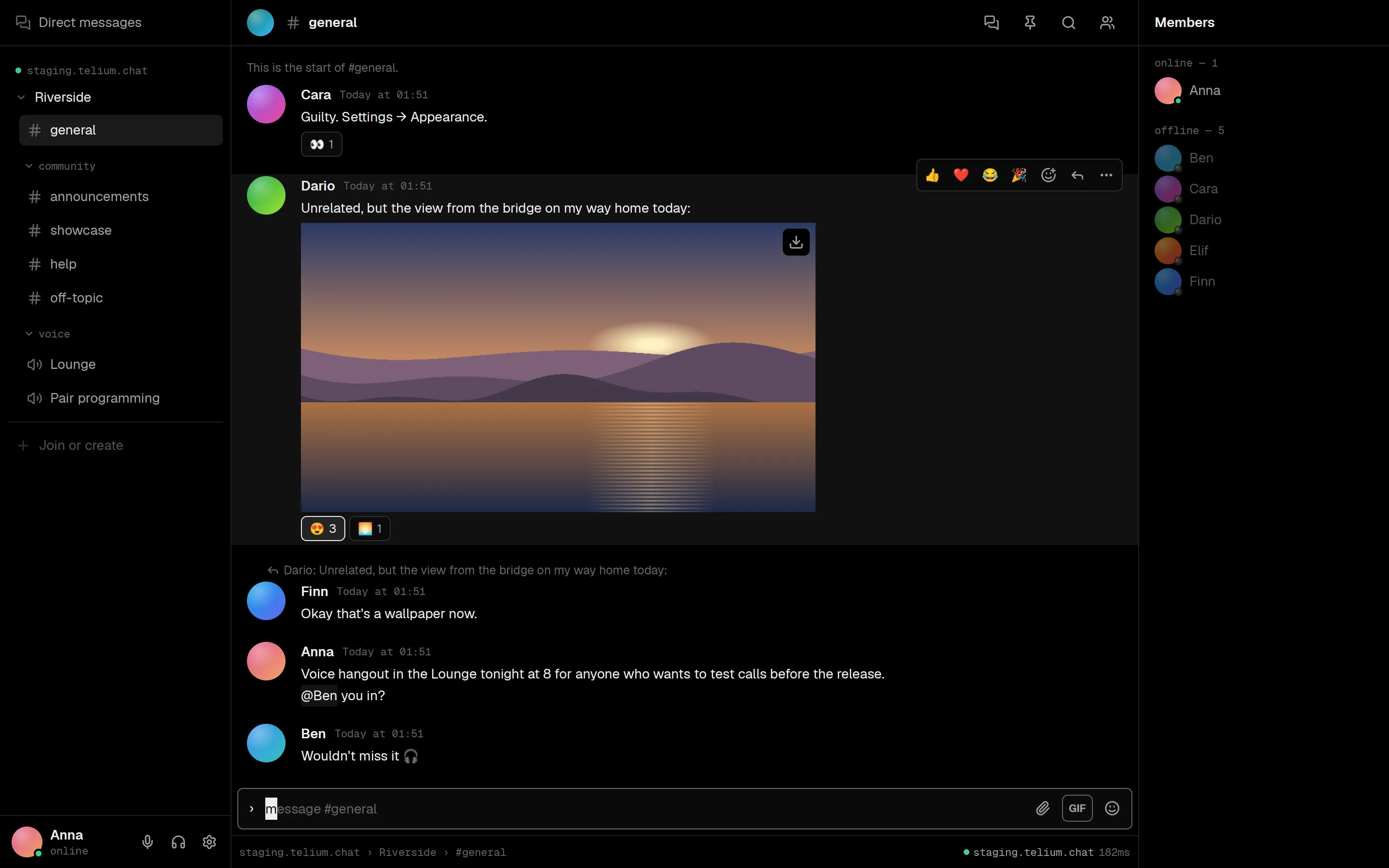Click Riverside in the bottom breadcrumb
The width and height of the screenshot is (1389, 868).
pos(407,853)
